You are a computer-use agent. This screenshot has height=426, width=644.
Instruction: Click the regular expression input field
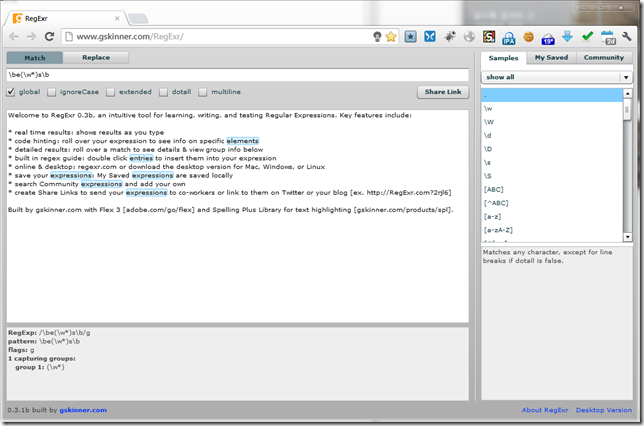pyautogui.click(x=237, y=75)
